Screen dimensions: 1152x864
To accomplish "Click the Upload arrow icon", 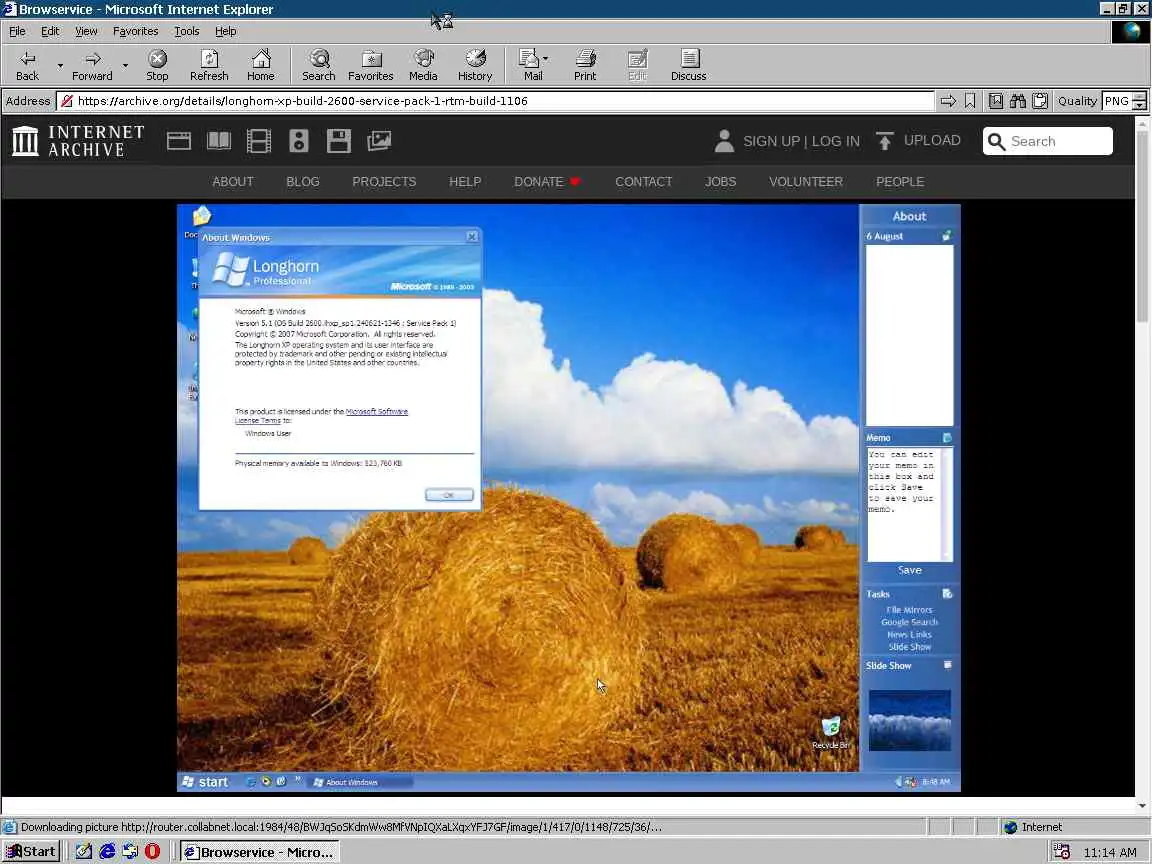I will click(885, 141).
